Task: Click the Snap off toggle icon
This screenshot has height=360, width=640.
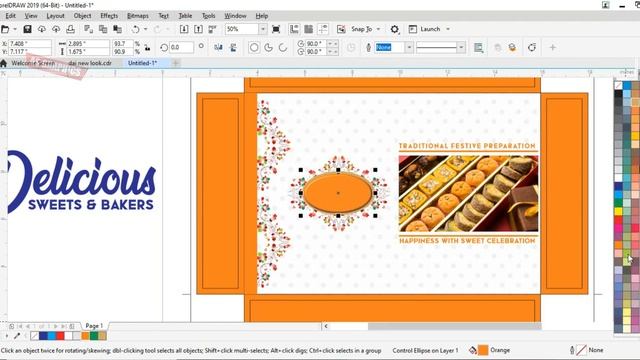Action: pyautogui.click(x=341, y=29)
